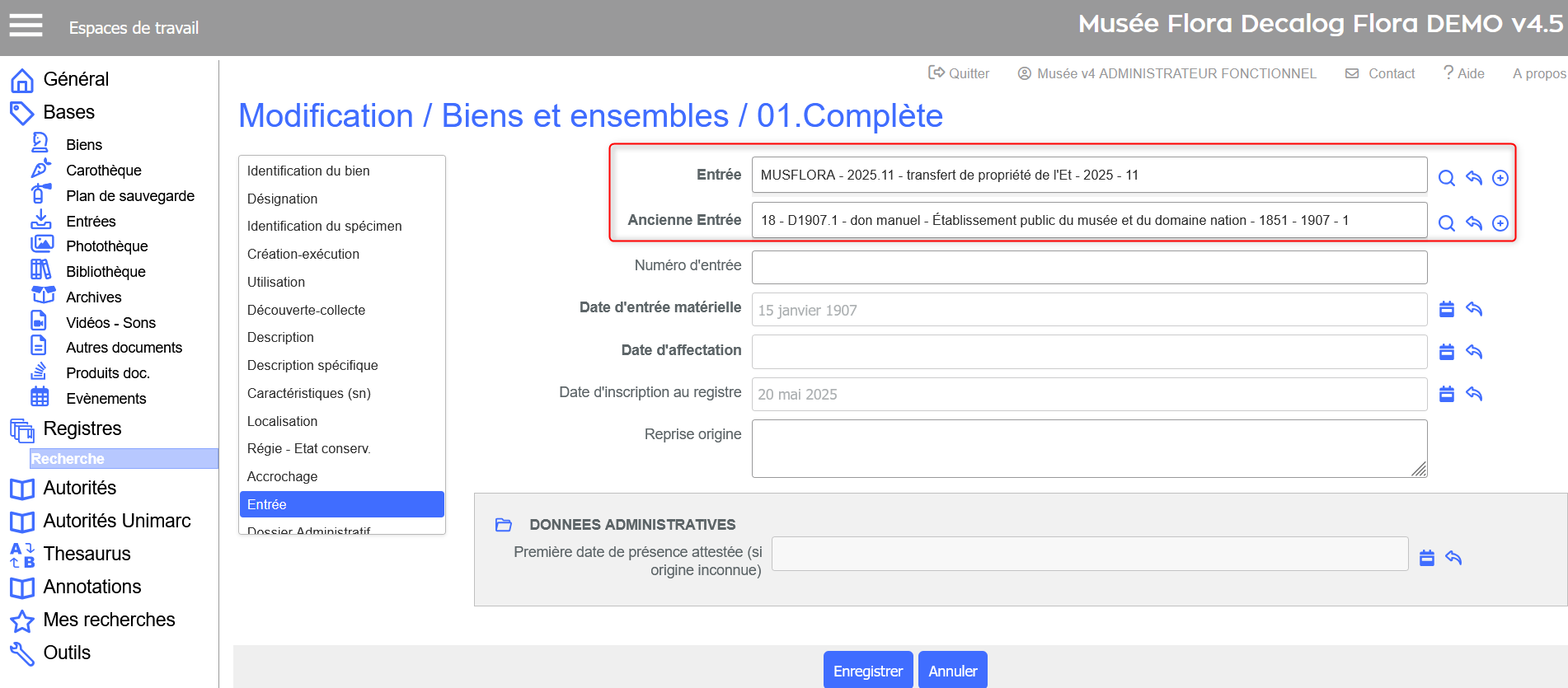
Task: Click the Annuler button
Action: point(952,671)
